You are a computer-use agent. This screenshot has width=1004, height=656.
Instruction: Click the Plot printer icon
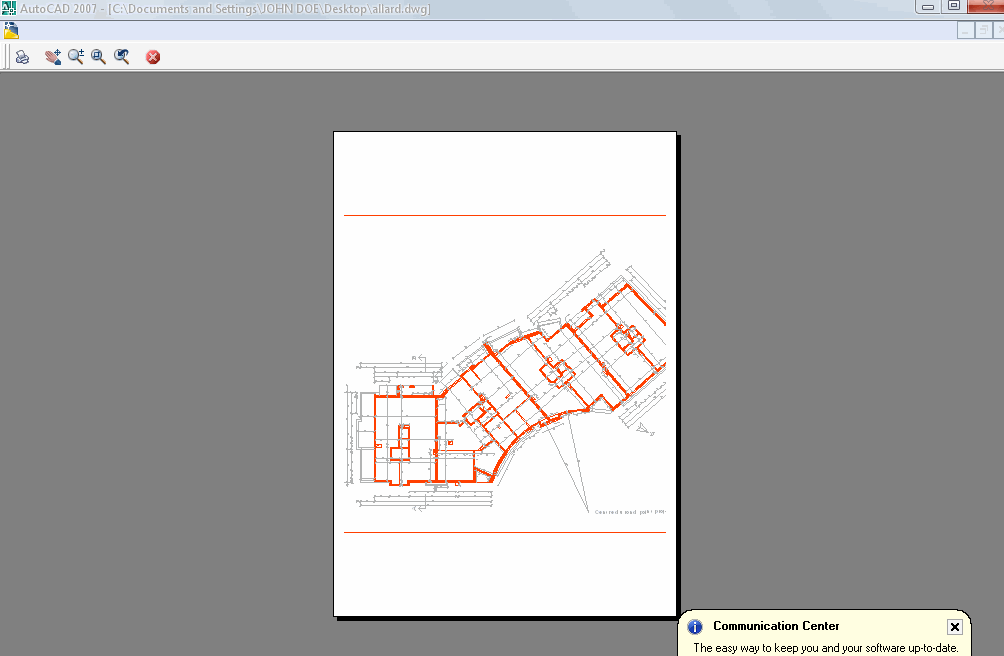click(x=20, y=57)
